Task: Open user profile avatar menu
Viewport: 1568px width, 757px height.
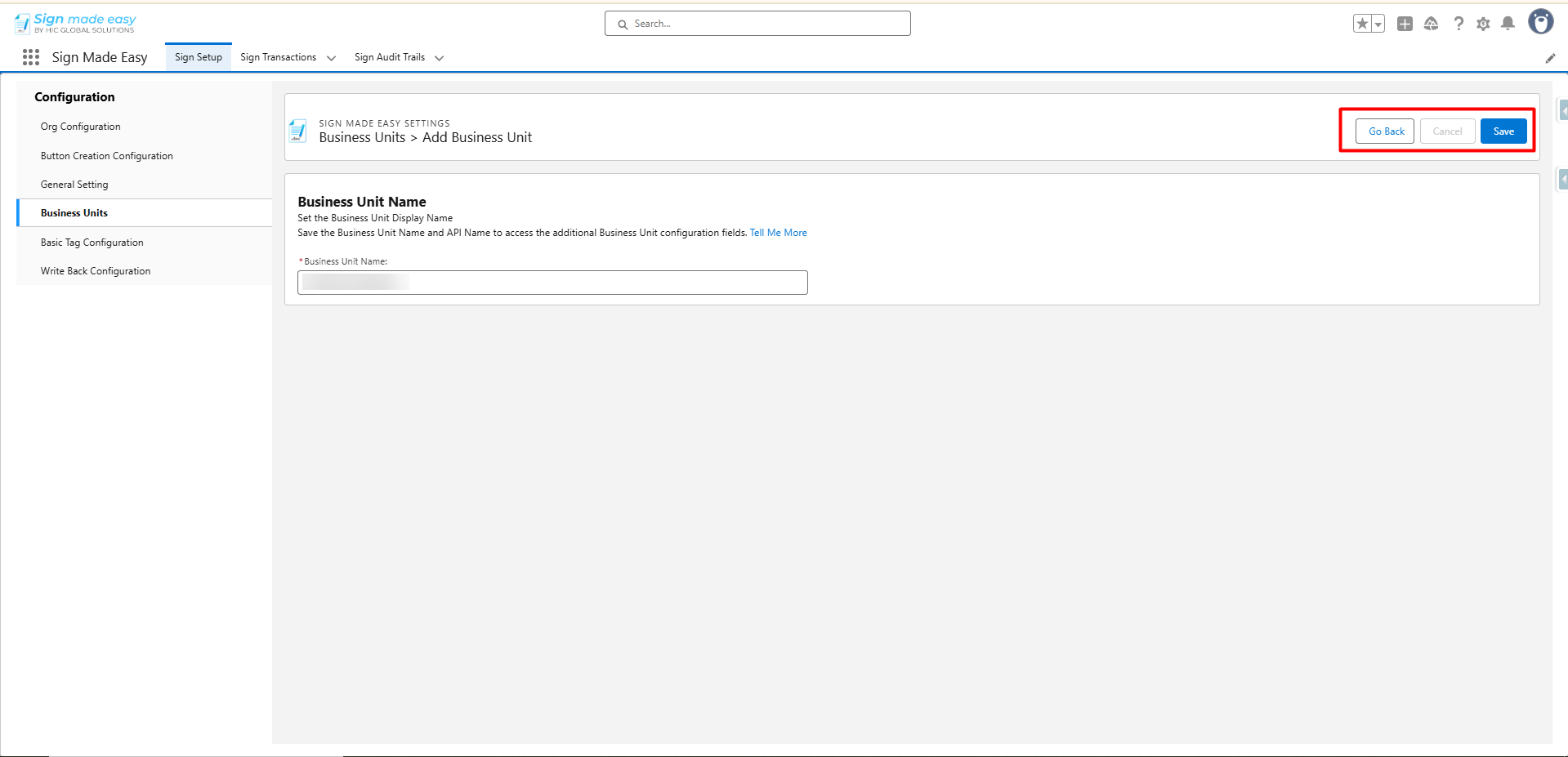Action: coord(1540,22)
